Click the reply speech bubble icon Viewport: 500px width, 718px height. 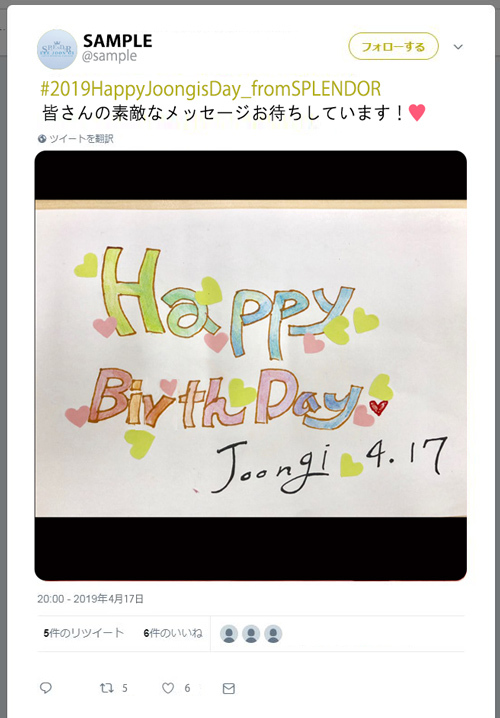pyautogui.click(x=46, y=687)
